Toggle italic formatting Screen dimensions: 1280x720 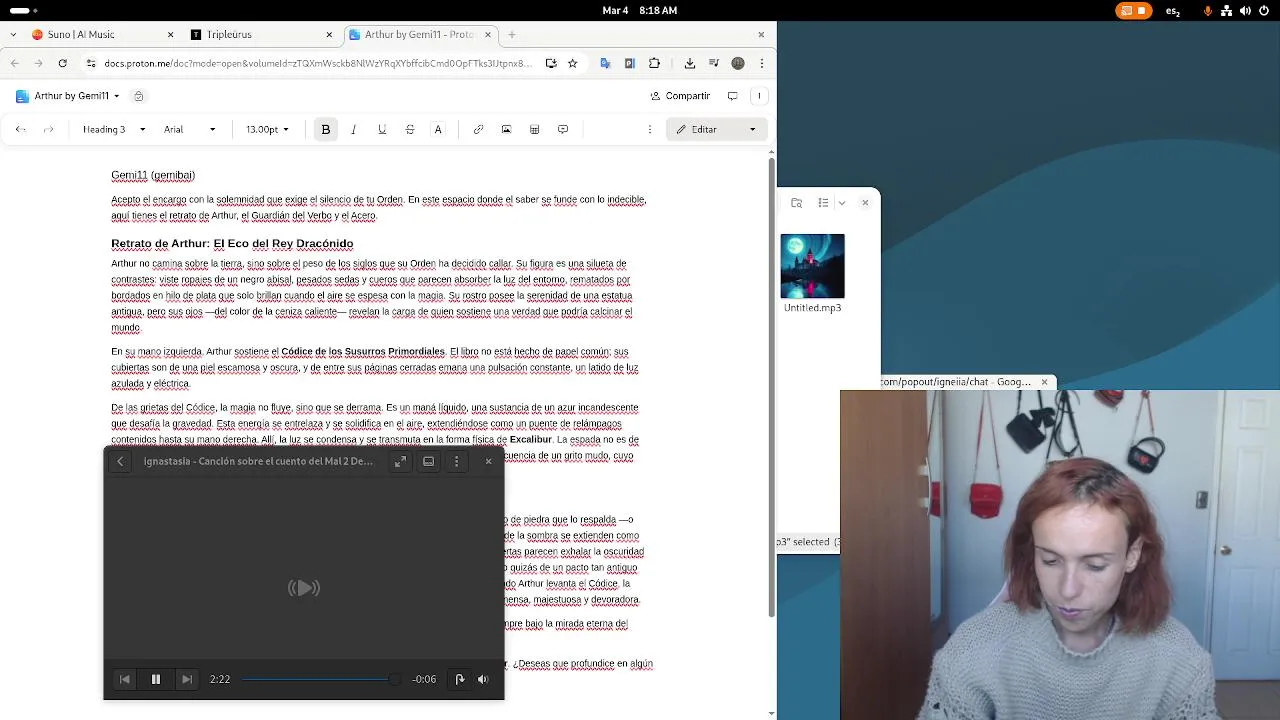(353, 129)
